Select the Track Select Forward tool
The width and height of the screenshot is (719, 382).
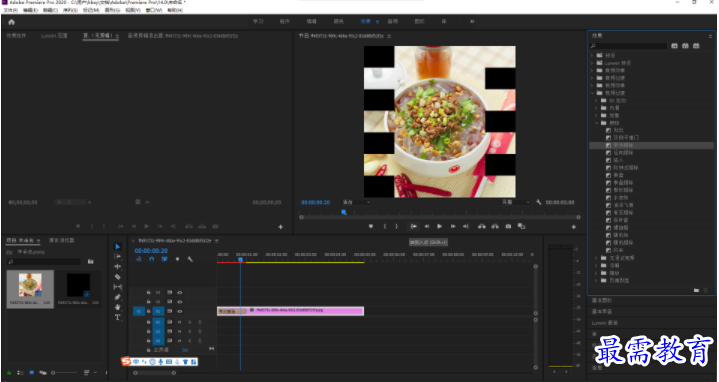click(x=118, y=256)
